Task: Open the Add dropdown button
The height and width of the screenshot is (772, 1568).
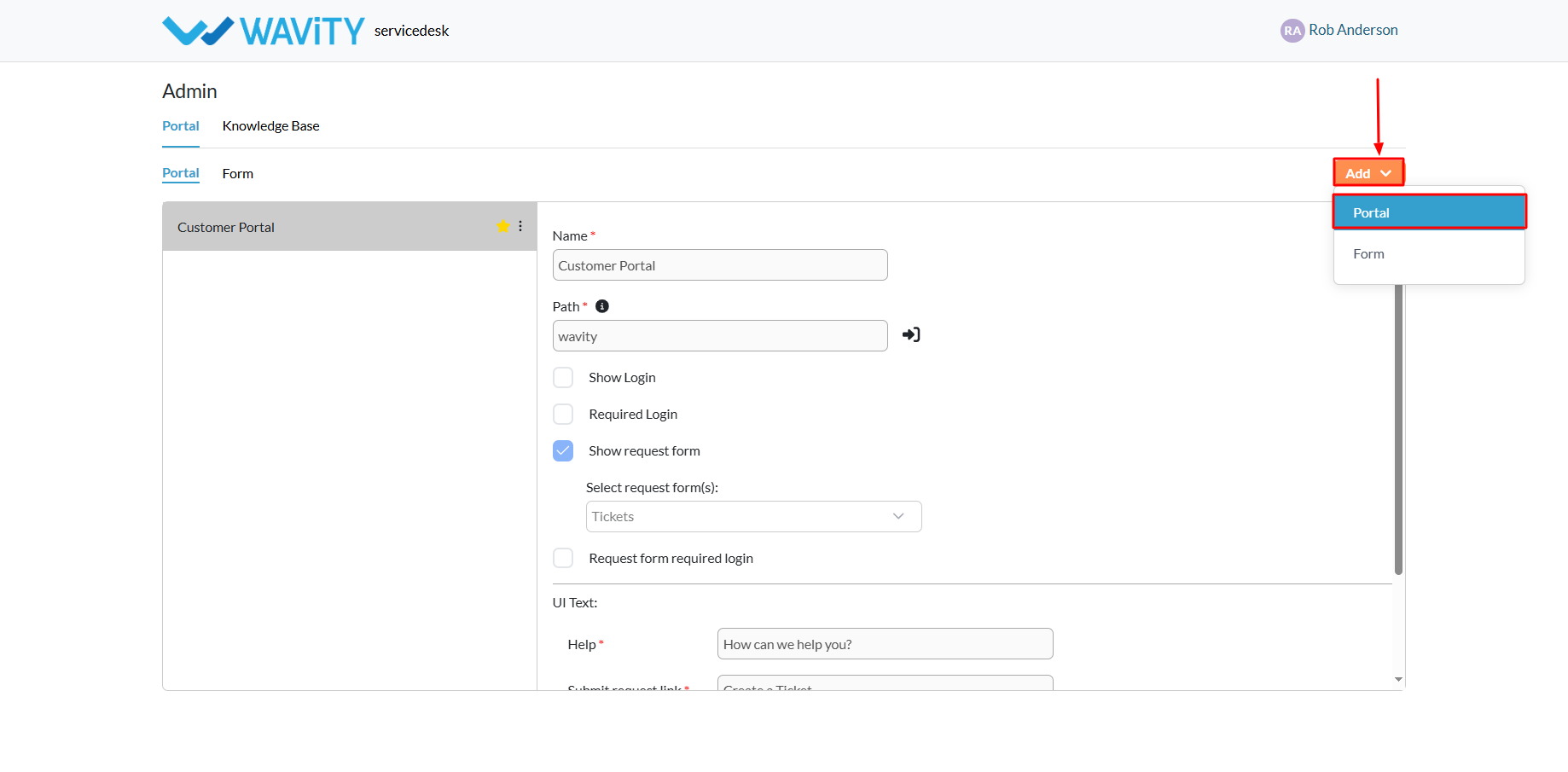Action: point(1368,173)
